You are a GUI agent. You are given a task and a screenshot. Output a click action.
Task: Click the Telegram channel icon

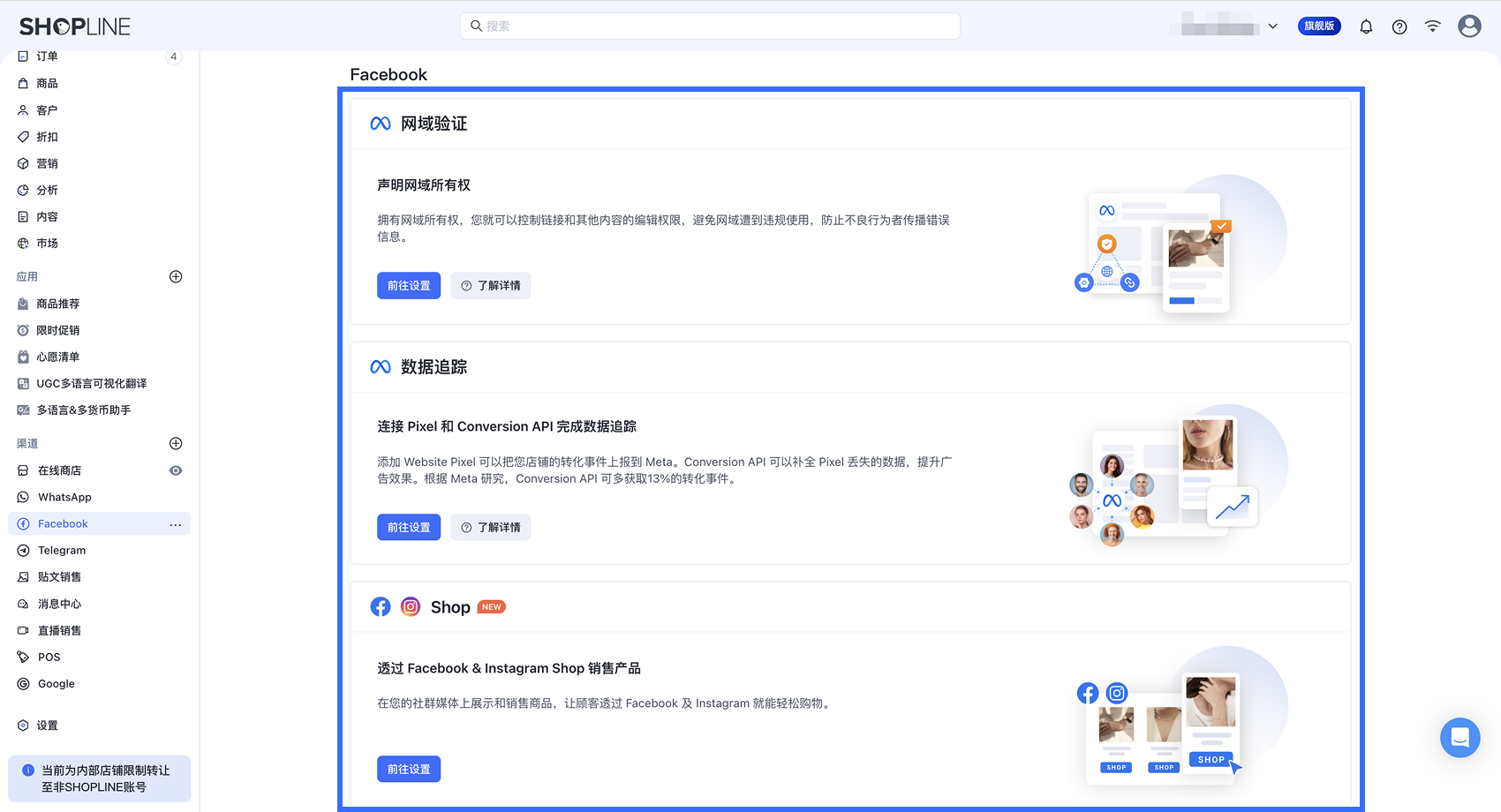pyautogui.click(x=23, y=550)
